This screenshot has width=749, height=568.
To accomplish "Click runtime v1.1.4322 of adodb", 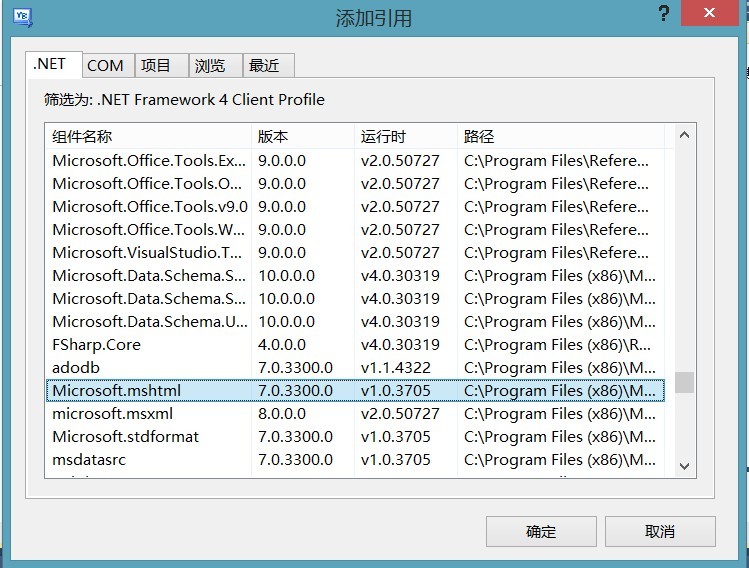I will [396, 368].
